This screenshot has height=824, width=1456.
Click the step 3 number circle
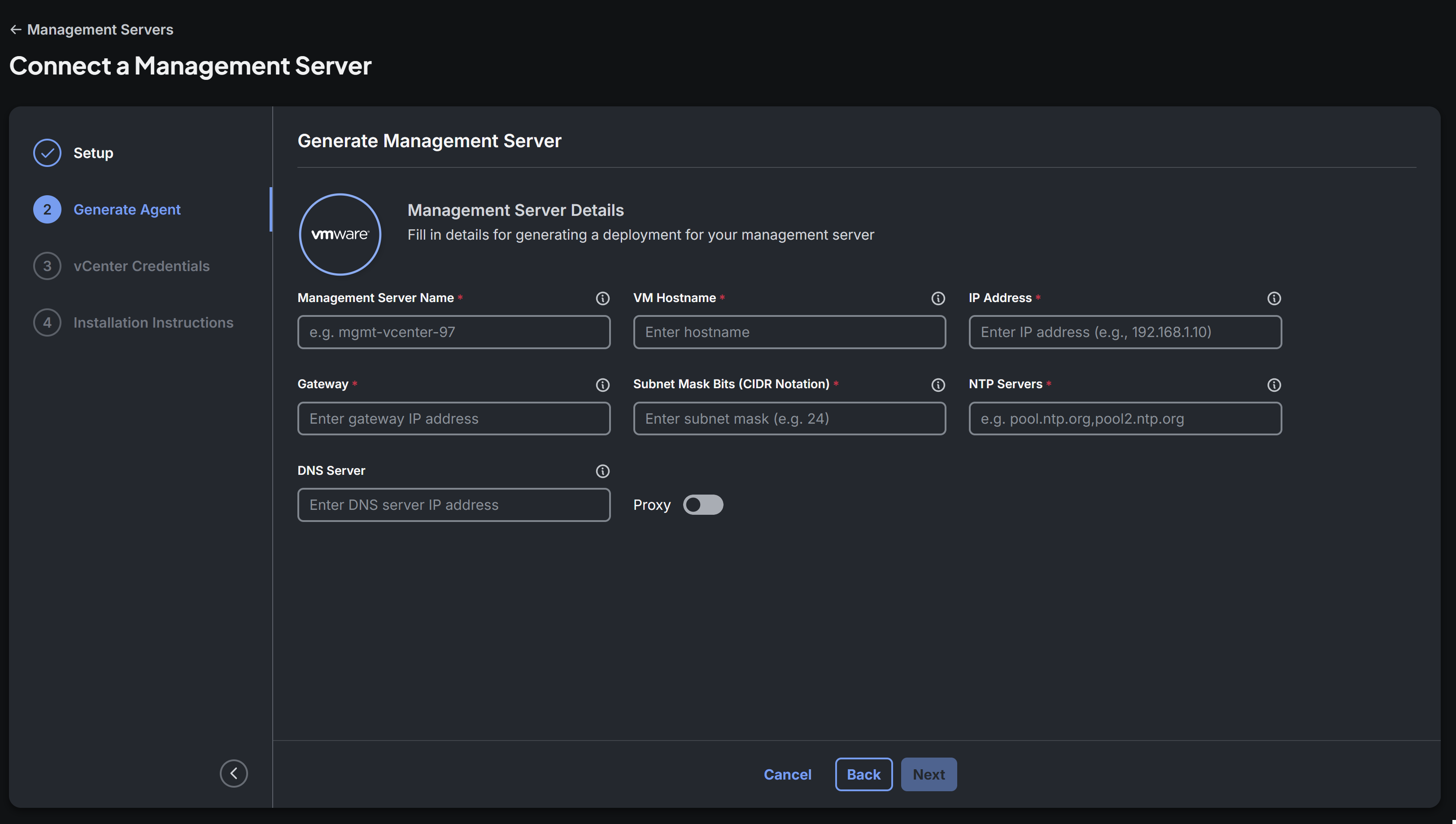pos(47,266)
